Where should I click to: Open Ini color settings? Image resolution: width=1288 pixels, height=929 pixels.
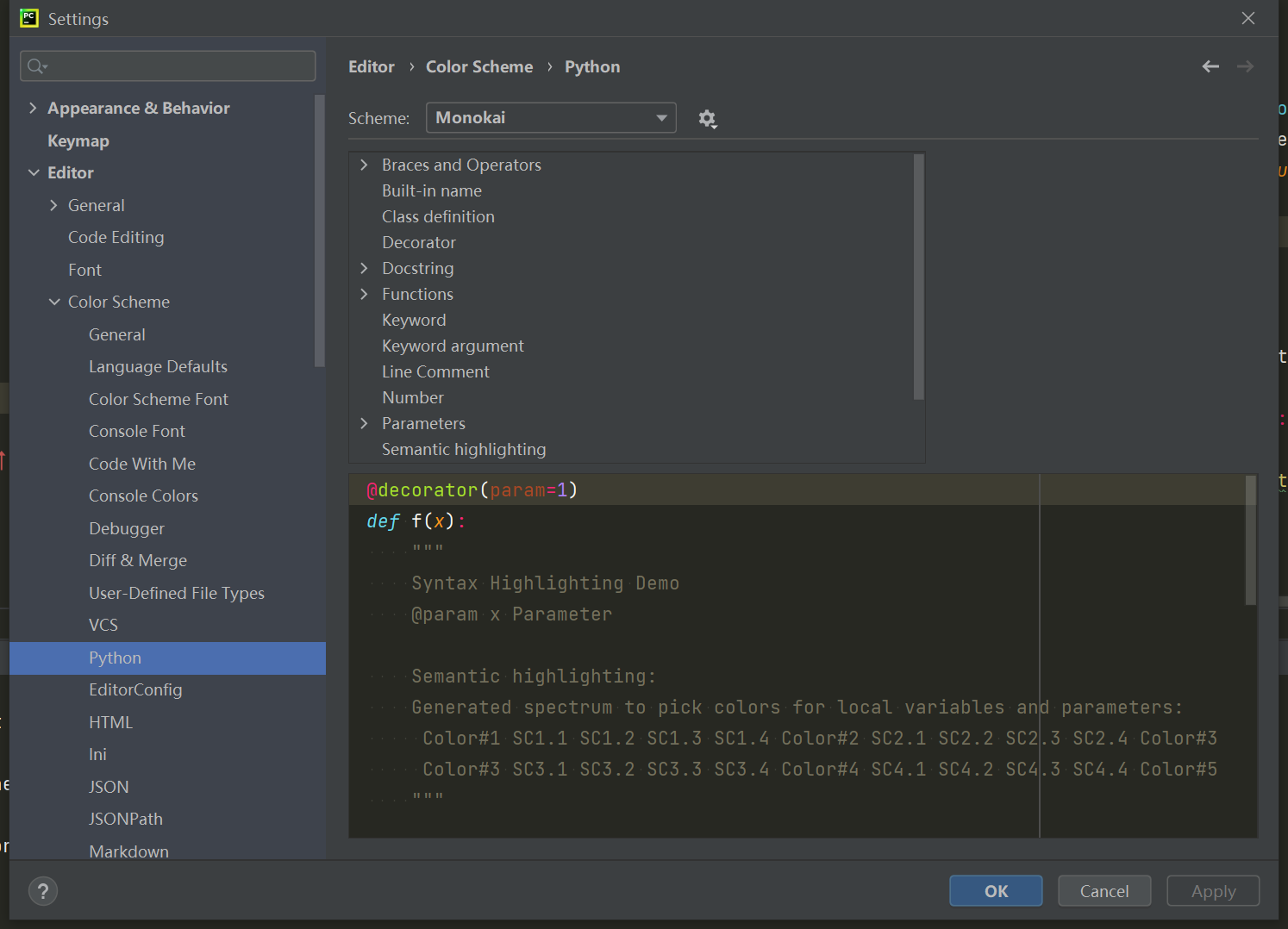(x=98, y=754)
